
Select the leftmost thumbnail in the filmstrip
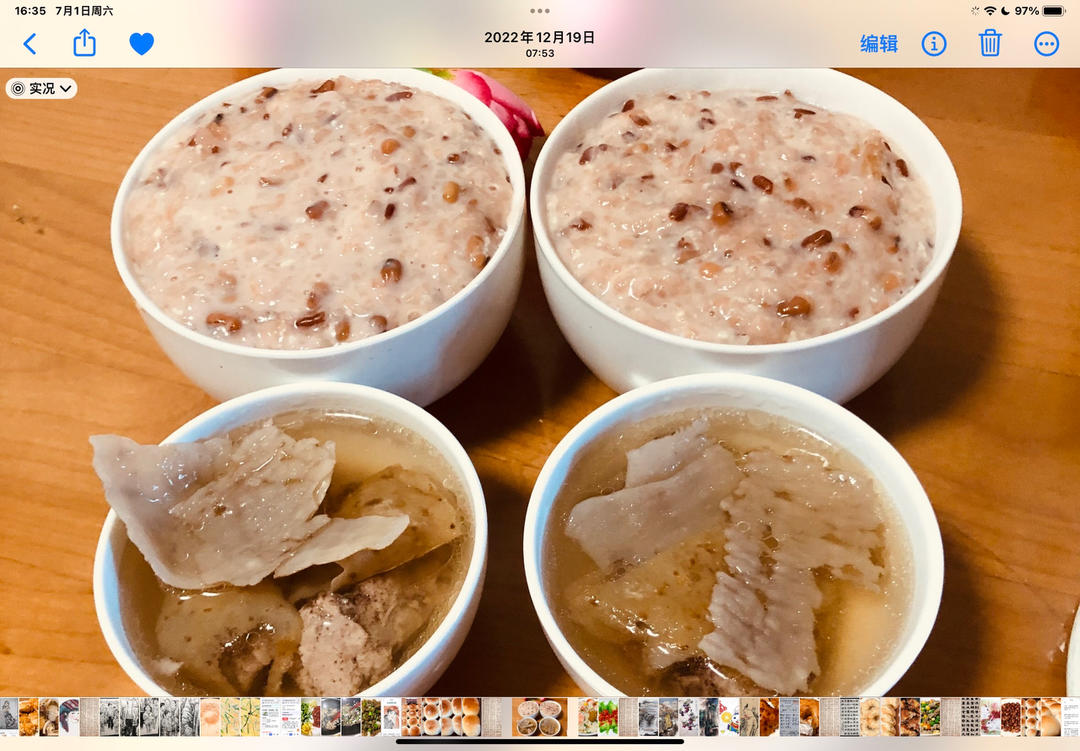pos(8,717)
